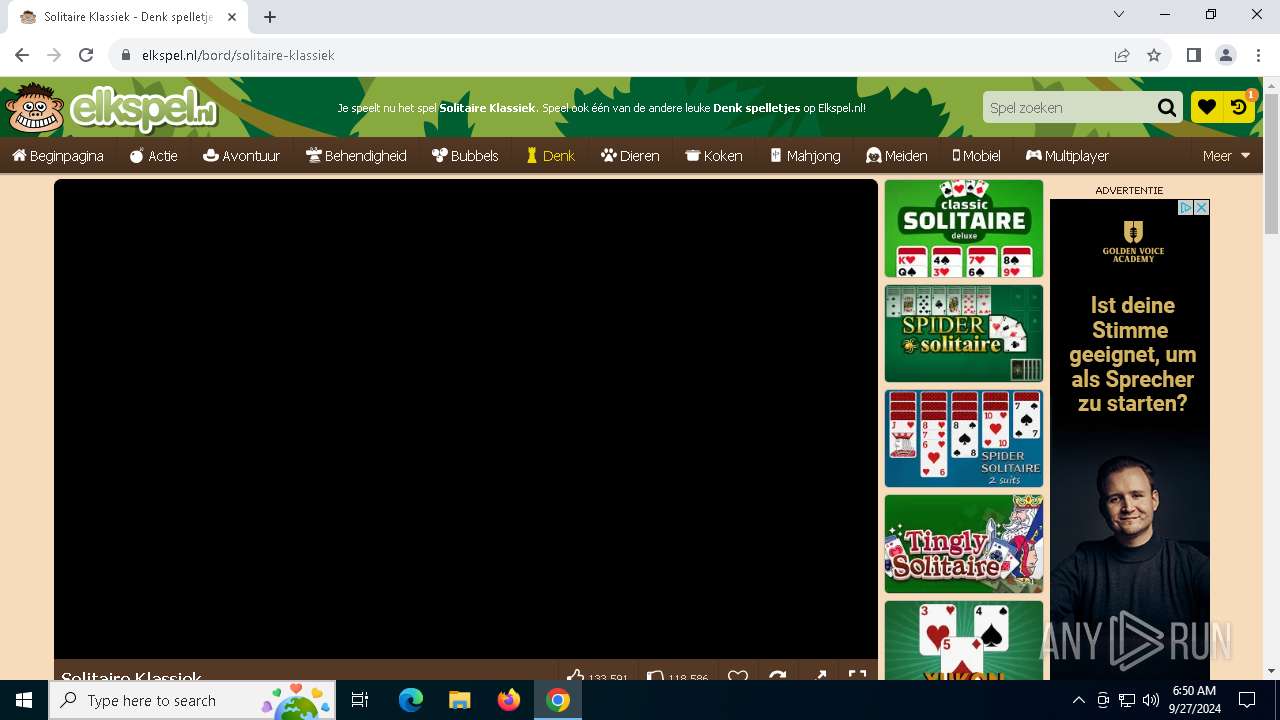Open Tingly Solitaire thumbnail

point(964,544)
